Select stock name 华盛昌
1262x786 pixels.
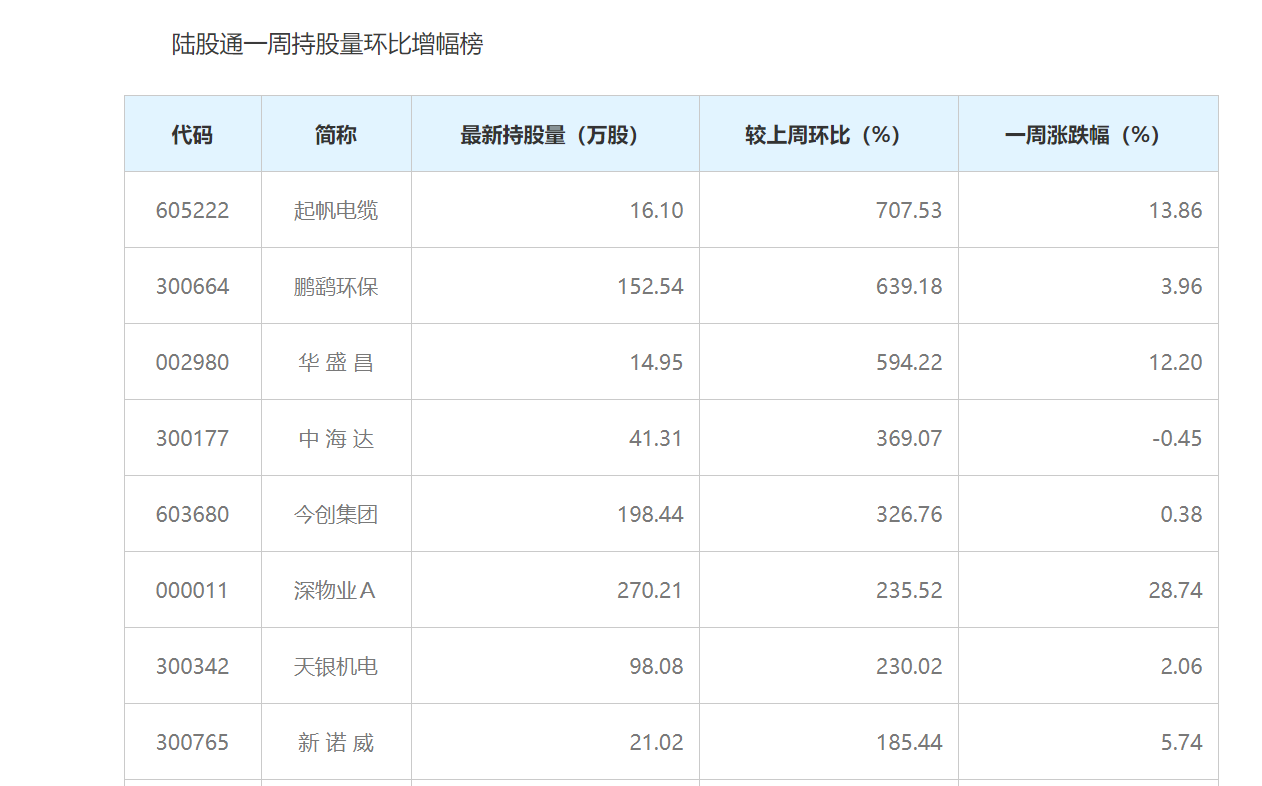coord(336,363)
